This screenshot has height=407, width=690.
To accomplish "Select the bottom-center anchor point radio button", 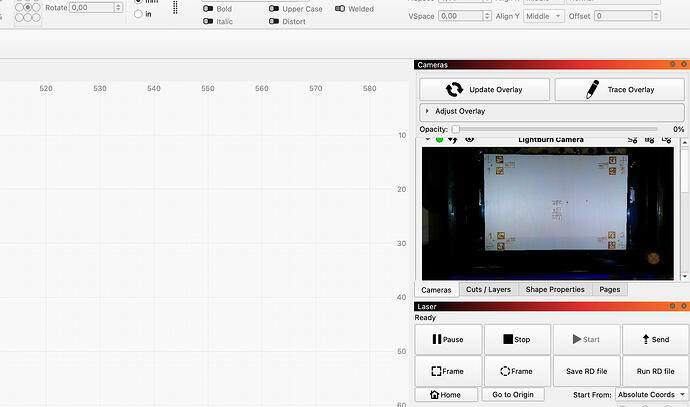I will pyautogui.click(x=28, y=18).
